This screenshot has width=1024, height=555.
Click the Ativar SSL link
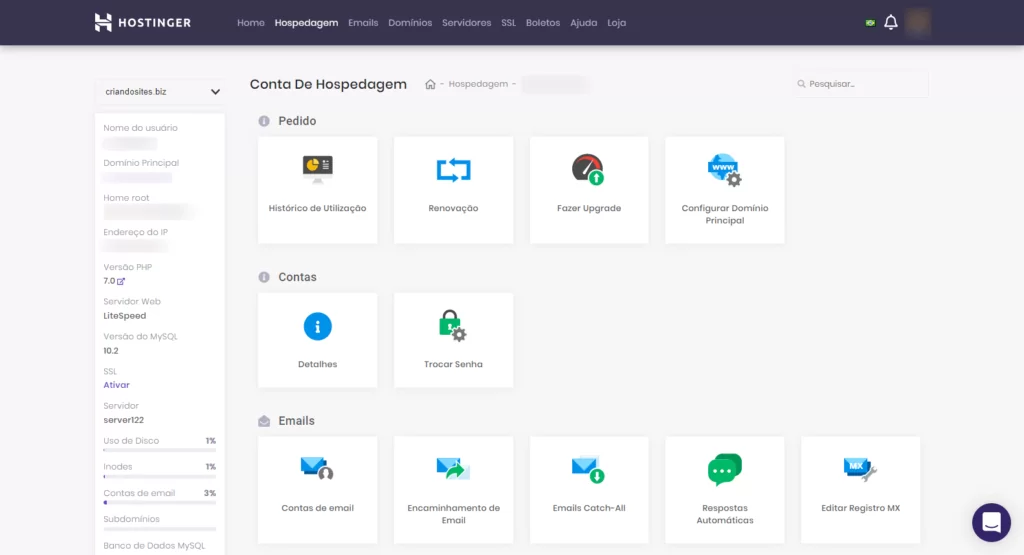tap(116, 385)
